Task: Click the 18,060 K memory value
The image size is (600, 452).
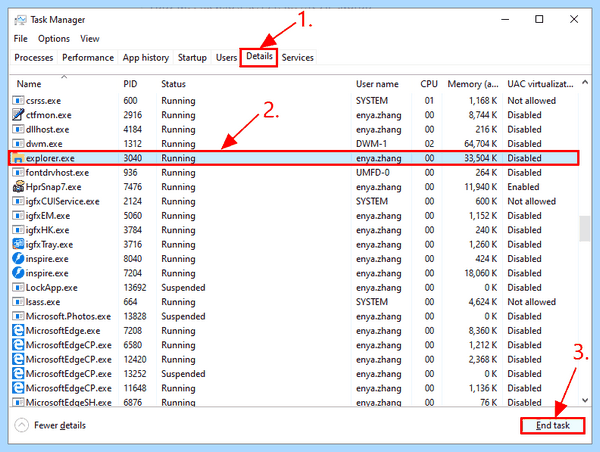Action: 481,273
